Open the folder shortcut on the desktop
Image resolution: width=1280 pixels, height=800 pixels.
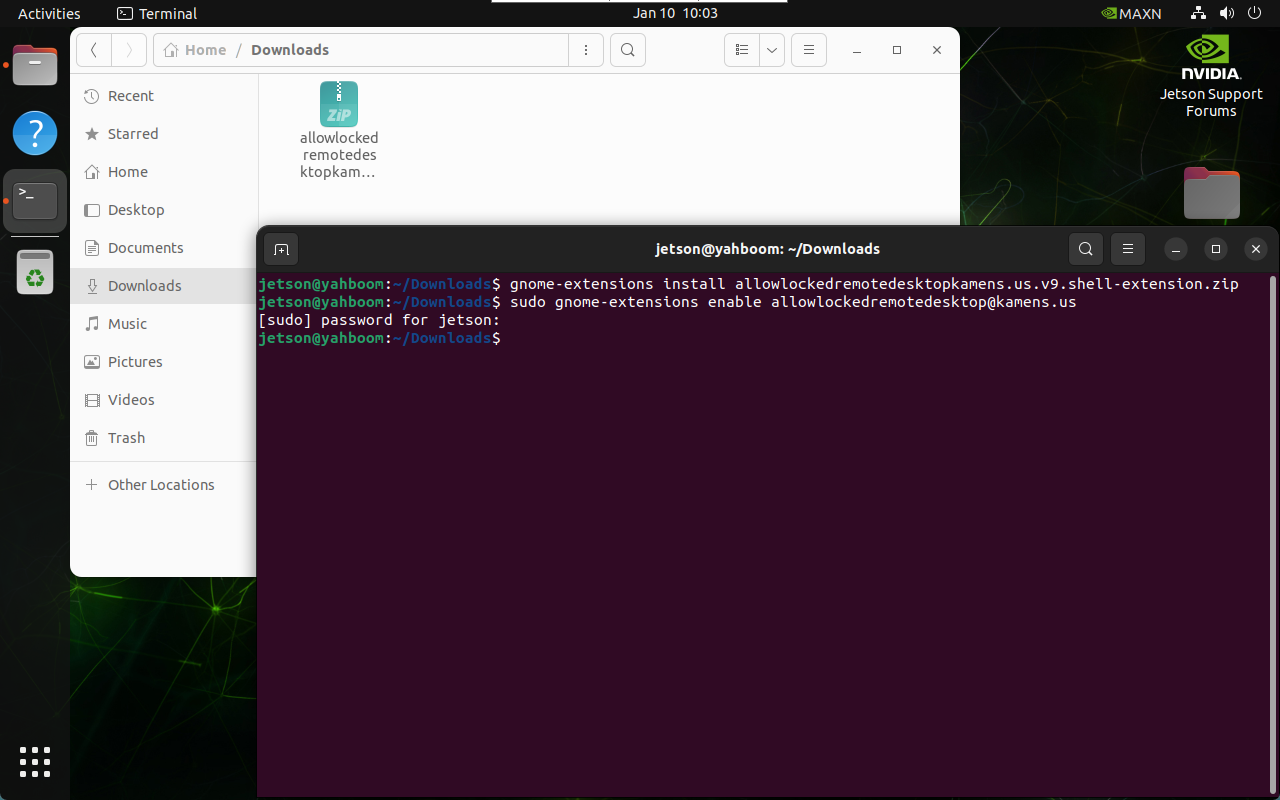point(1211,193)
